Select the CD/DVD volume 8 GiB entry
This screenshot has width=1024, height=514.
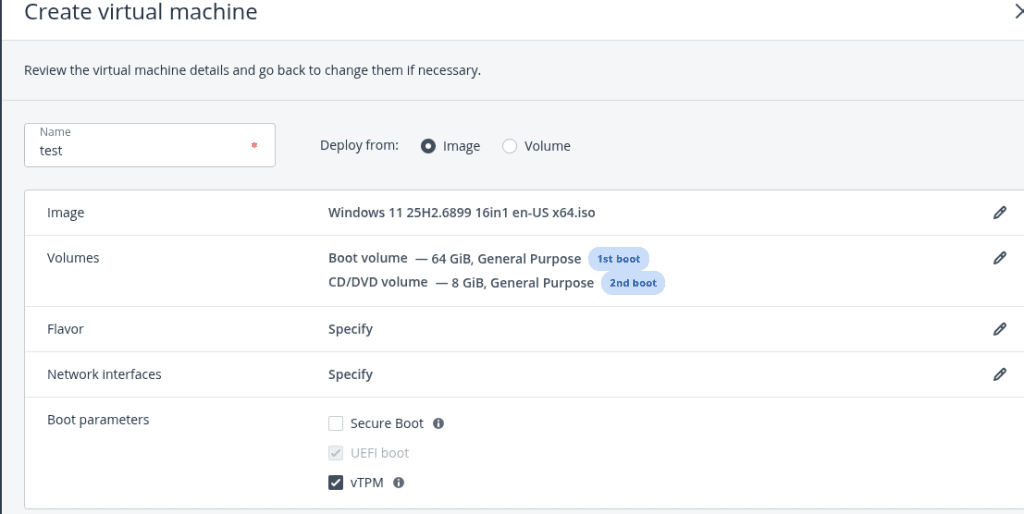tap(460, 283)
